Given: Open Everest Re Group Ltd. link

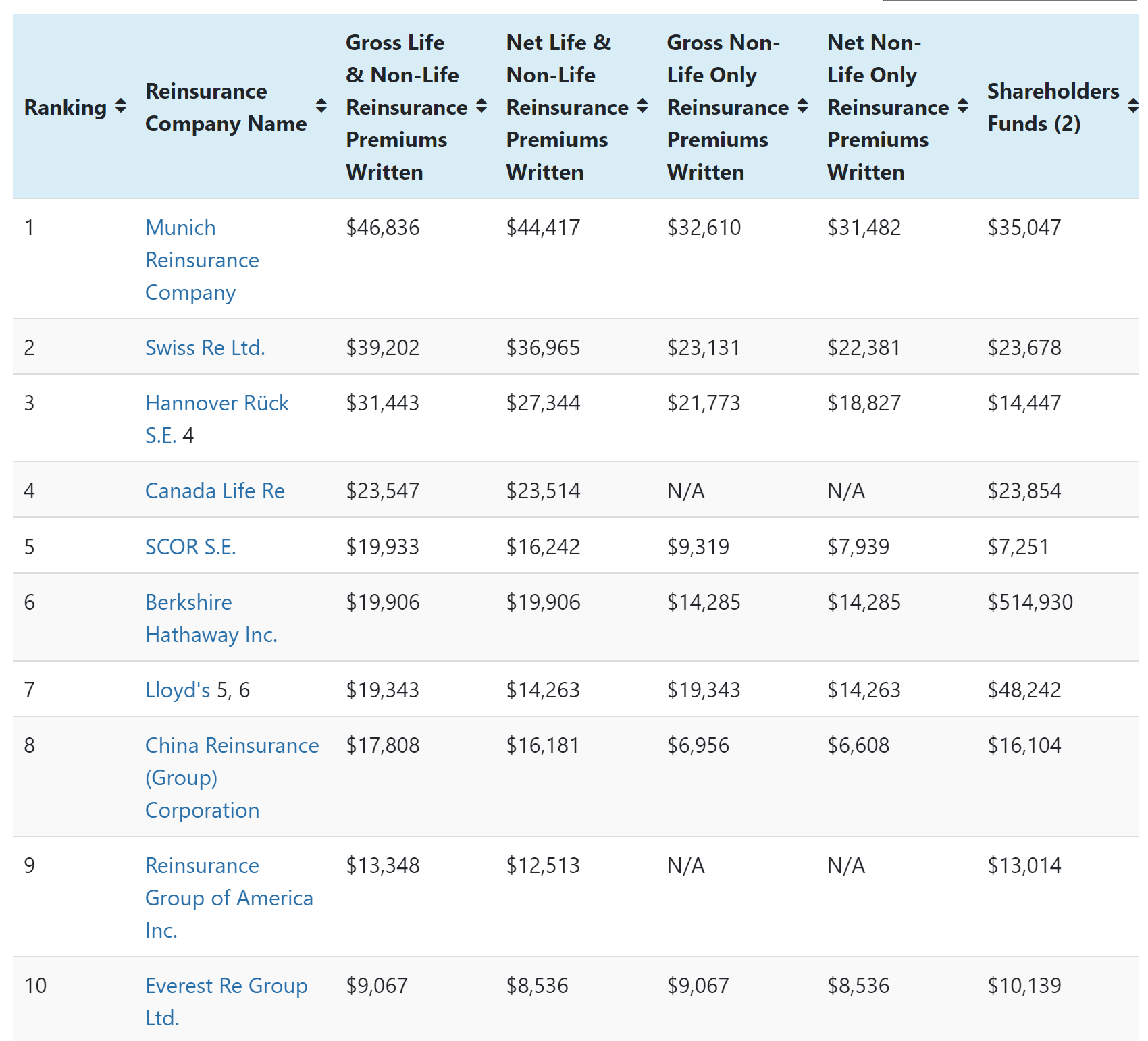Looking at the screenshot, I should coord(226,1002).
